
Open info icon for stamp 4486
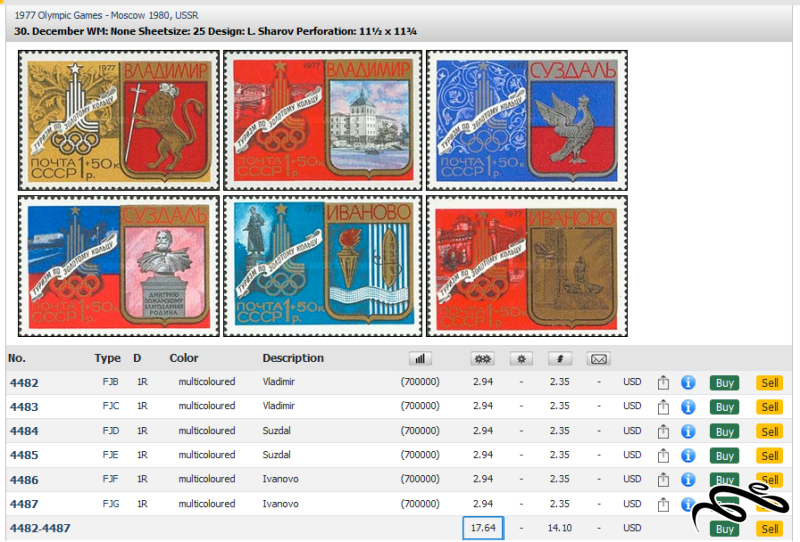point(688,480)
